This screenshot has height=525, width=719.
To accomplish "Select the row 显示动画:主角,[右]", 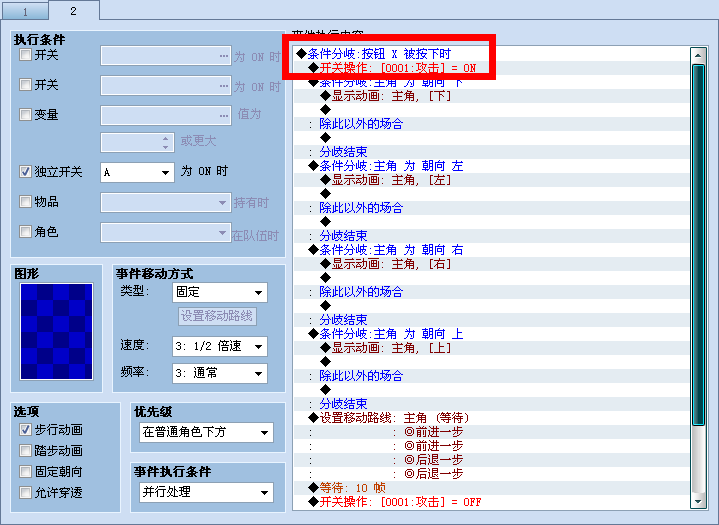I will [491, 264].
